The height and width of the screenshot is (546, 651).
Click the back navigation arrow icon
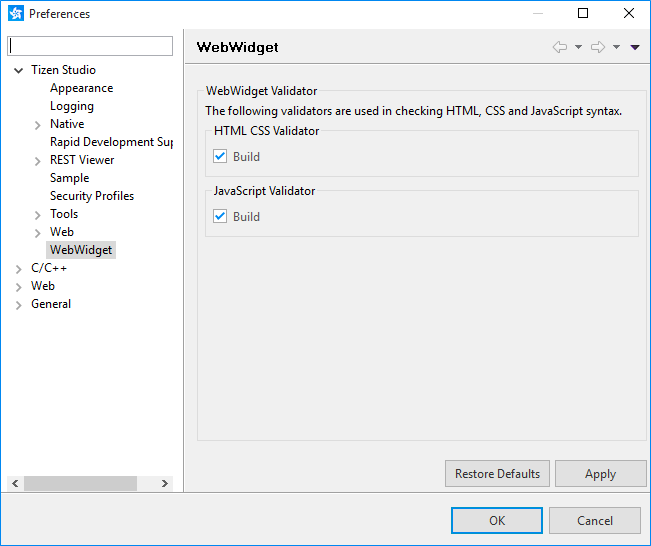coord(560,47)
